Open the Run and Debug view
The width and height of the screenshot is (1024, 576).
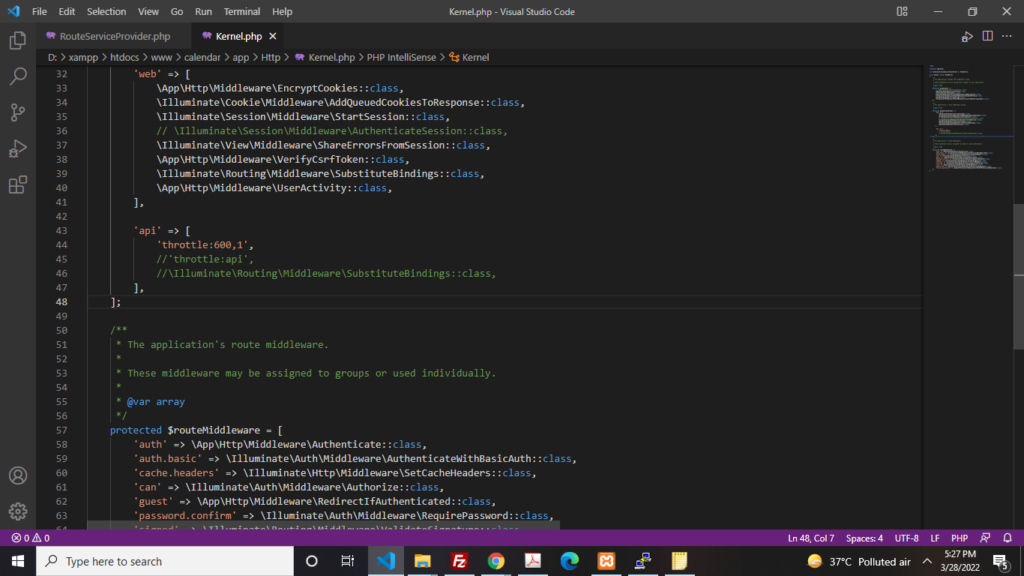click(17, 148)
